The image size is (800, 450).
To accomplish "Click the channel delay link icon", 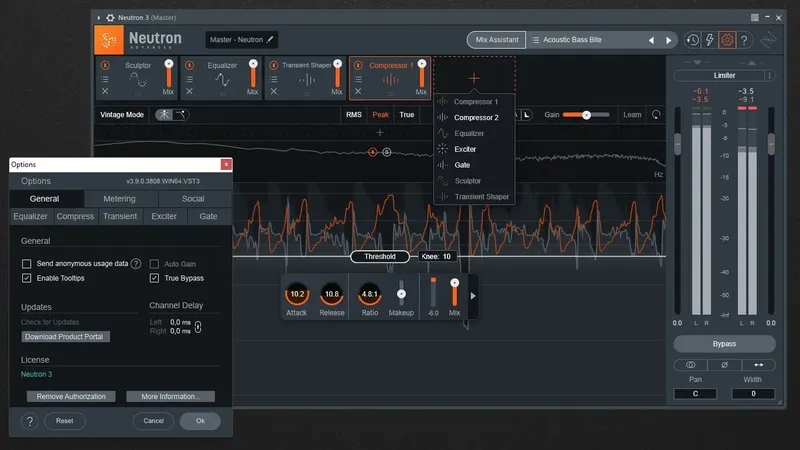I will (x=198, y=327).
